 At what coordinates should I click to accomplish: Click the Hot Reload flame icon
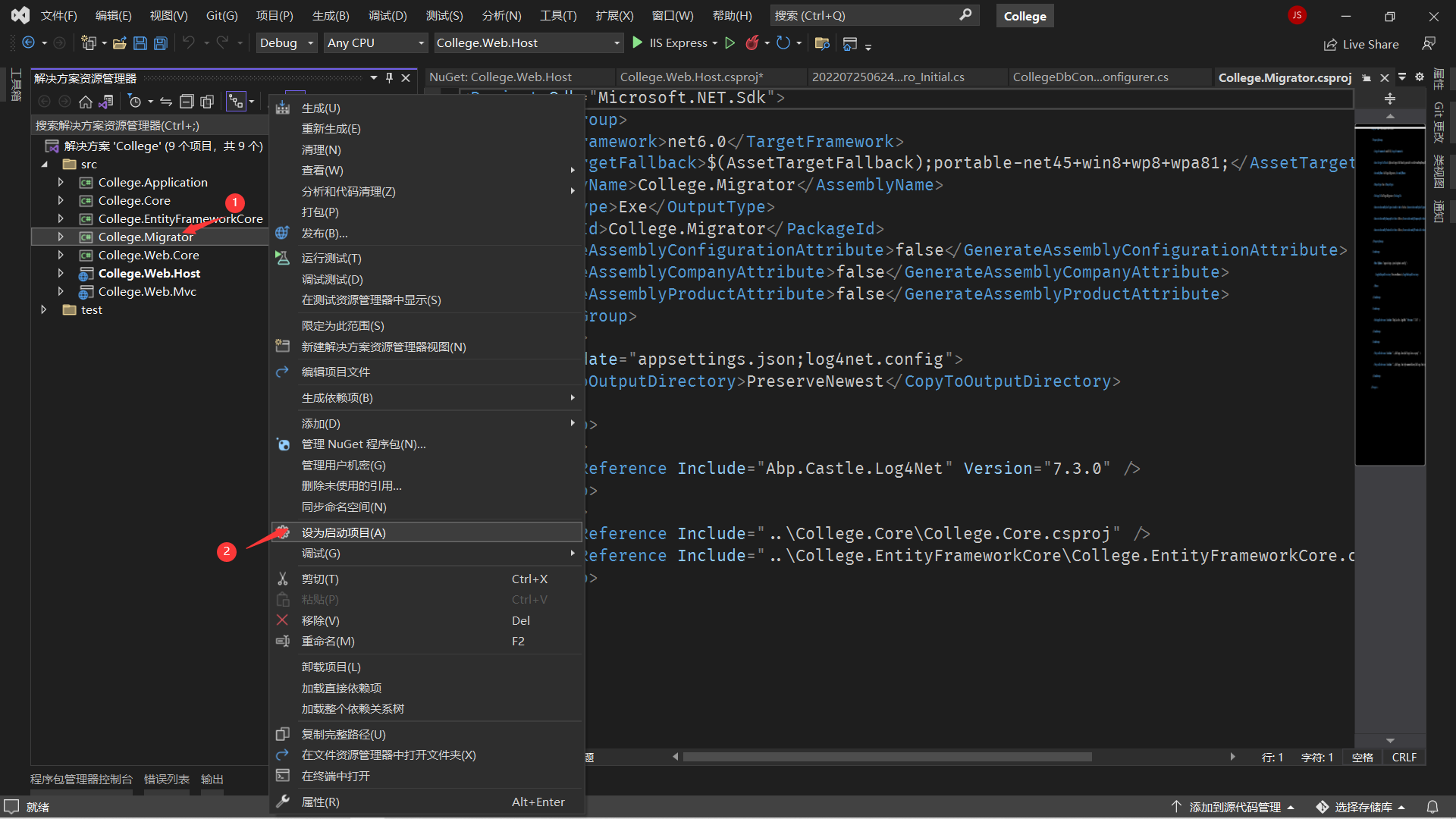[752, 43]
